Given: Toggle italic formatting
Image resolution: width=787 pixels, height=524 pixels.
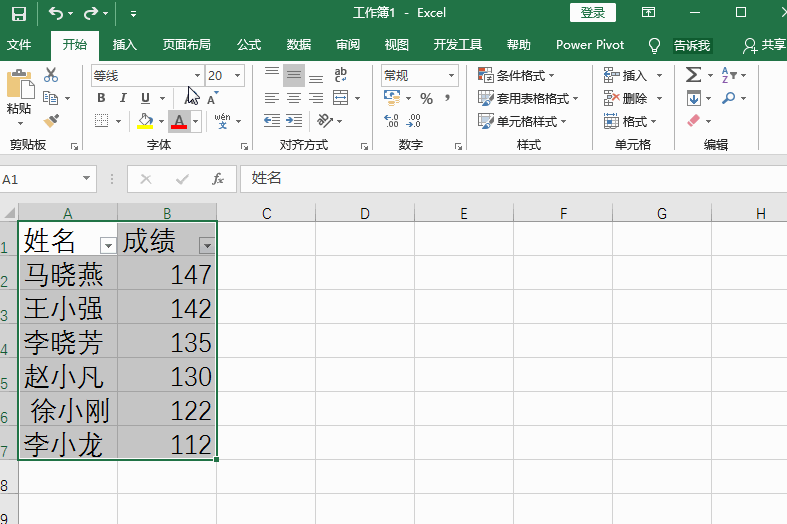Looking at the screenshot, I should click(x=123, y=98).
